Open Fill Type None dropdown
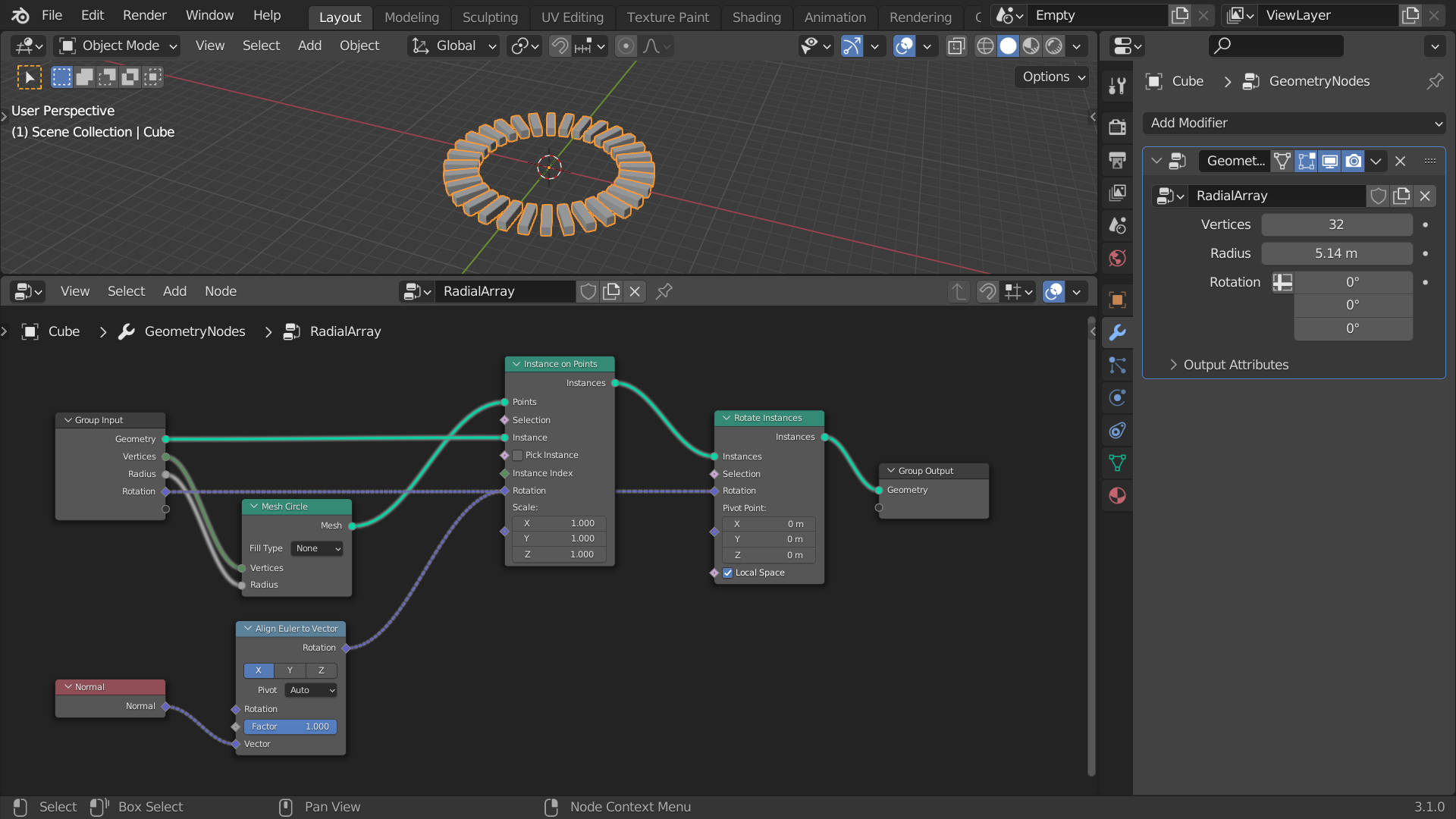Screen dimensions: 1456x819 pos(317,548)
